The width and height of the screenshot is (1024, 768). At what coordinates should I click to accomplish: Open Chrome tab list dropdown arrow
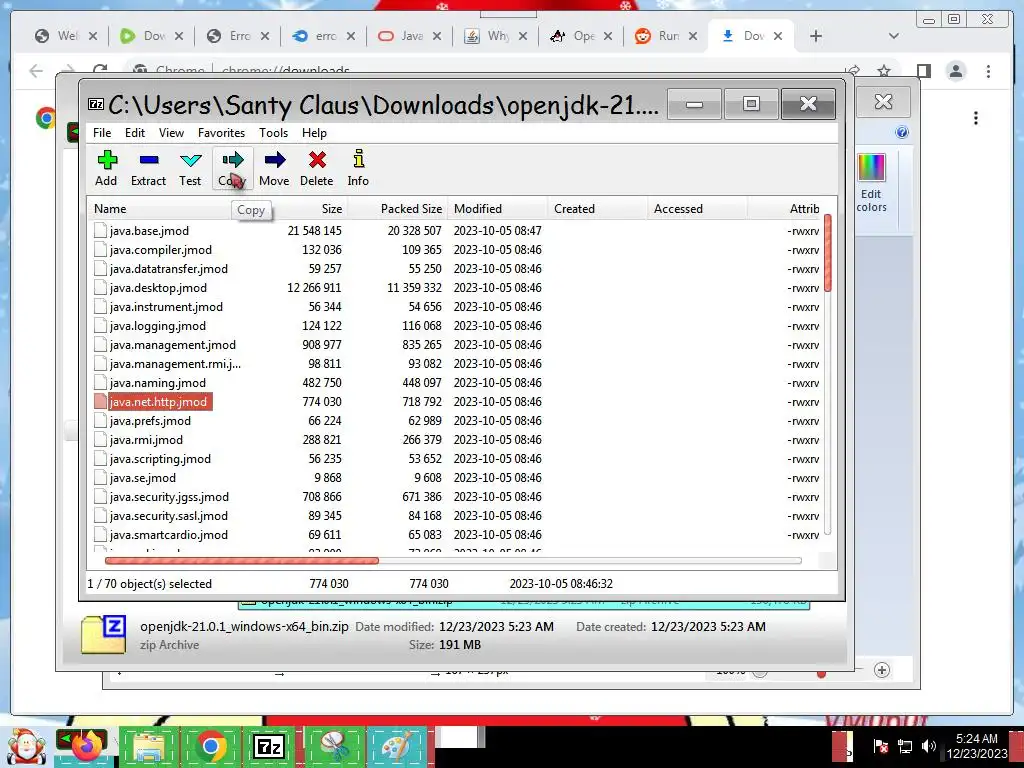893,36
